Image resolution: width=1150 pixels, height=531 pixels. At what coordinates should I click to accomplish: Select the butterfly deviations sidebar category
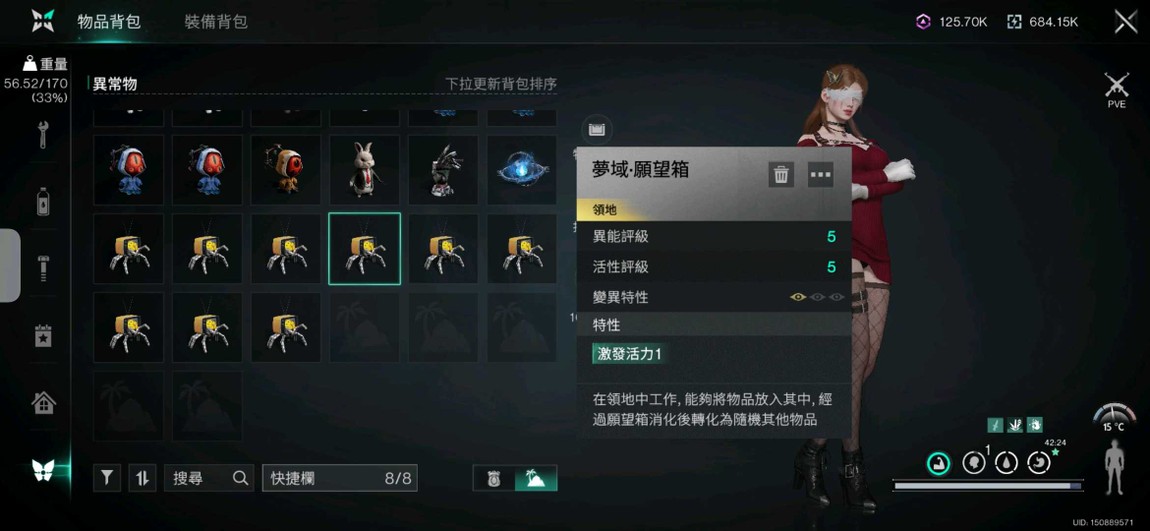point(43,469)
